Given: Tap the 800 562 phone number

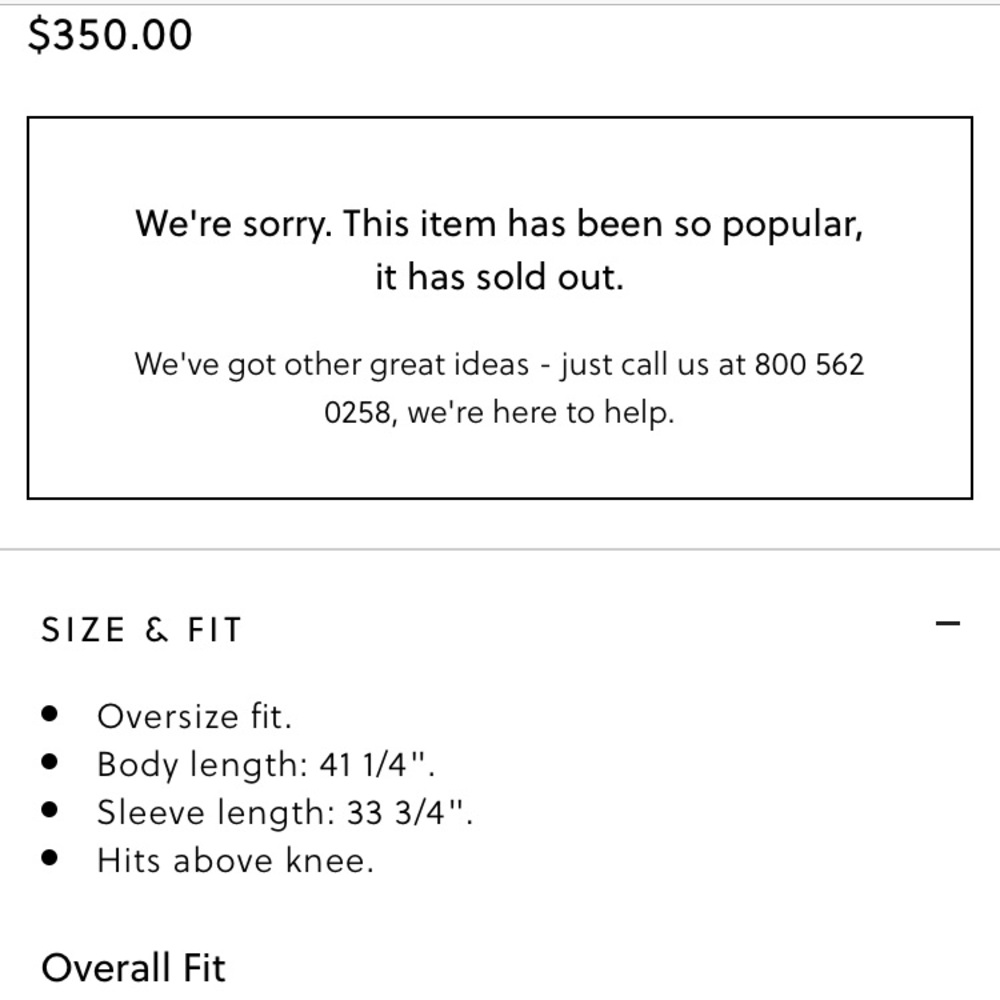Looking at the screenshot, I should [x=808, y=364].
